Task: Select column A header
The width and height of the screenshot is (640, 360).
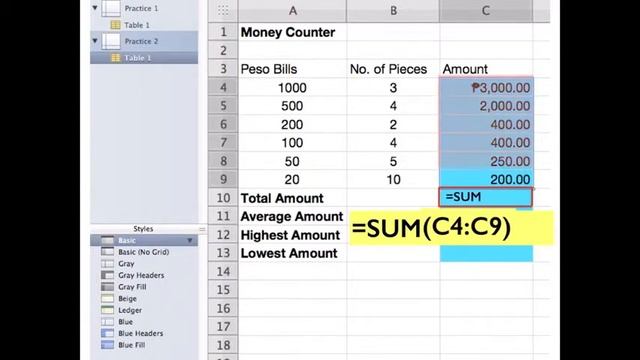Action: (x=292, y=11)
